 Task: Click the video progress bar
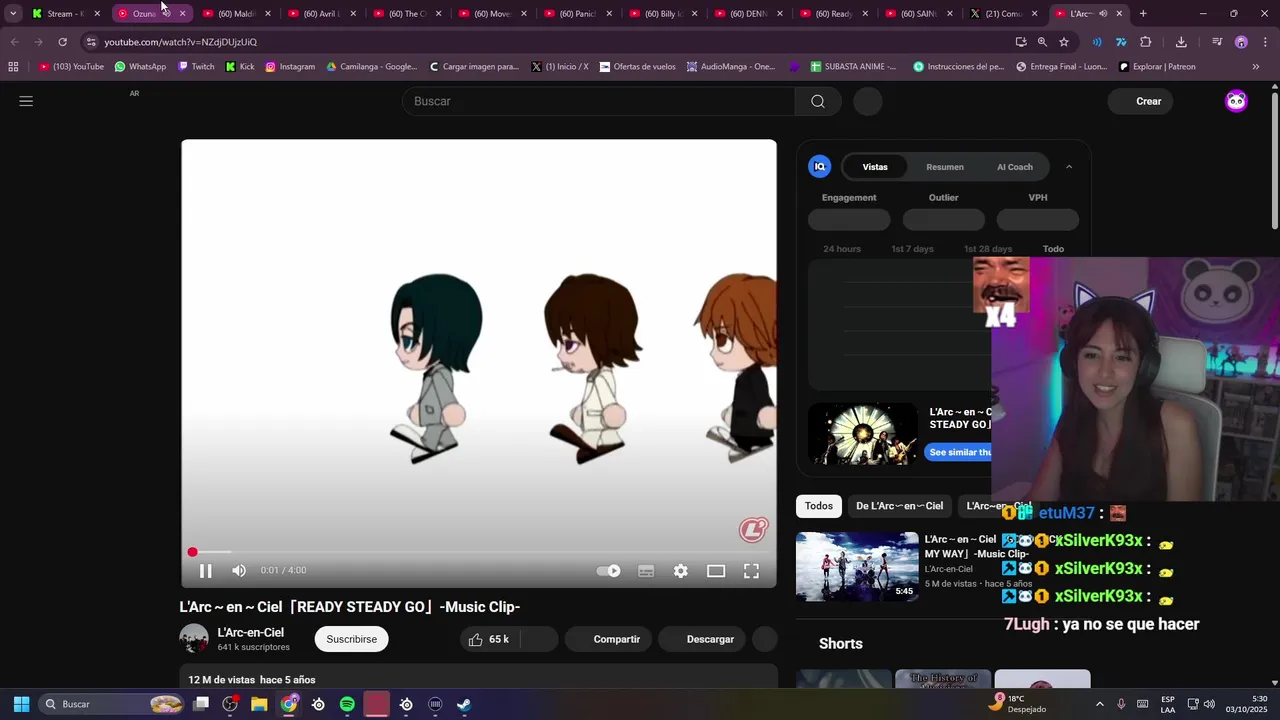click(478, 552)
